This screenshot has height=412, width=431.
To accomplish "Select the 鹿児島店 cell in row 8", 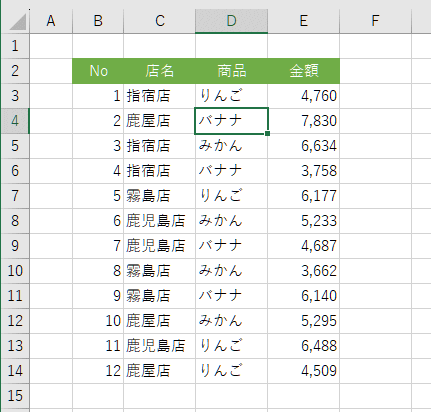I will click(x=159, y=221).
